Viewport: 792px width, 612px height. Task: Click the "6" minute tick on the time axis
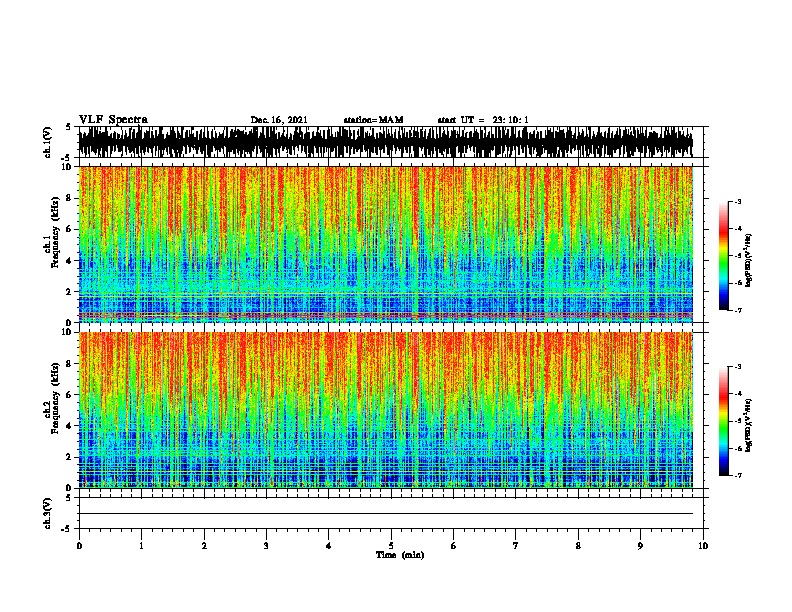(454, 546)
